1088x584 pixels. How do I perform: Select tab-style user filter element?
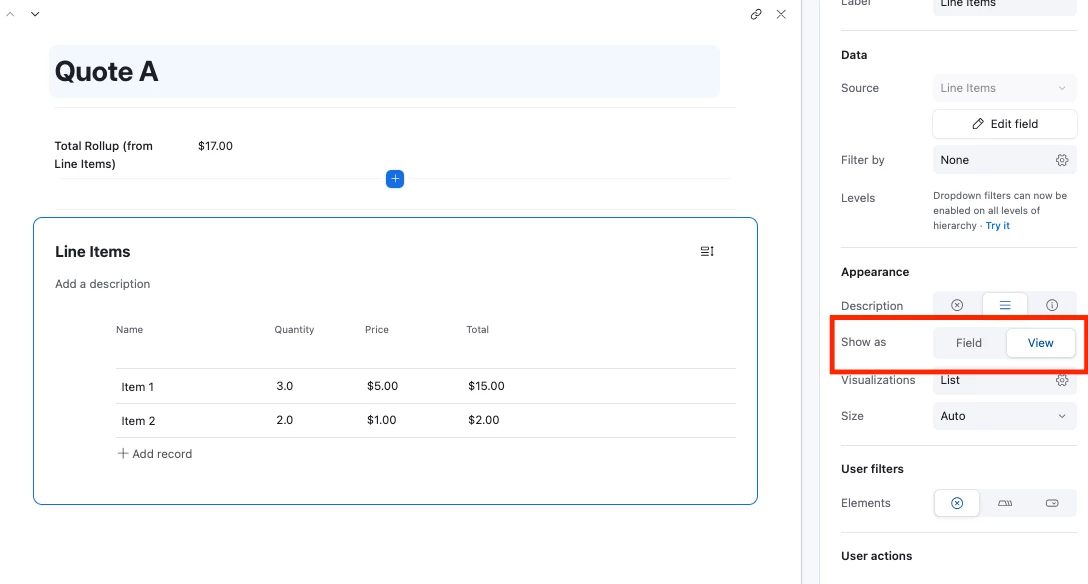tap(1005, 503)
